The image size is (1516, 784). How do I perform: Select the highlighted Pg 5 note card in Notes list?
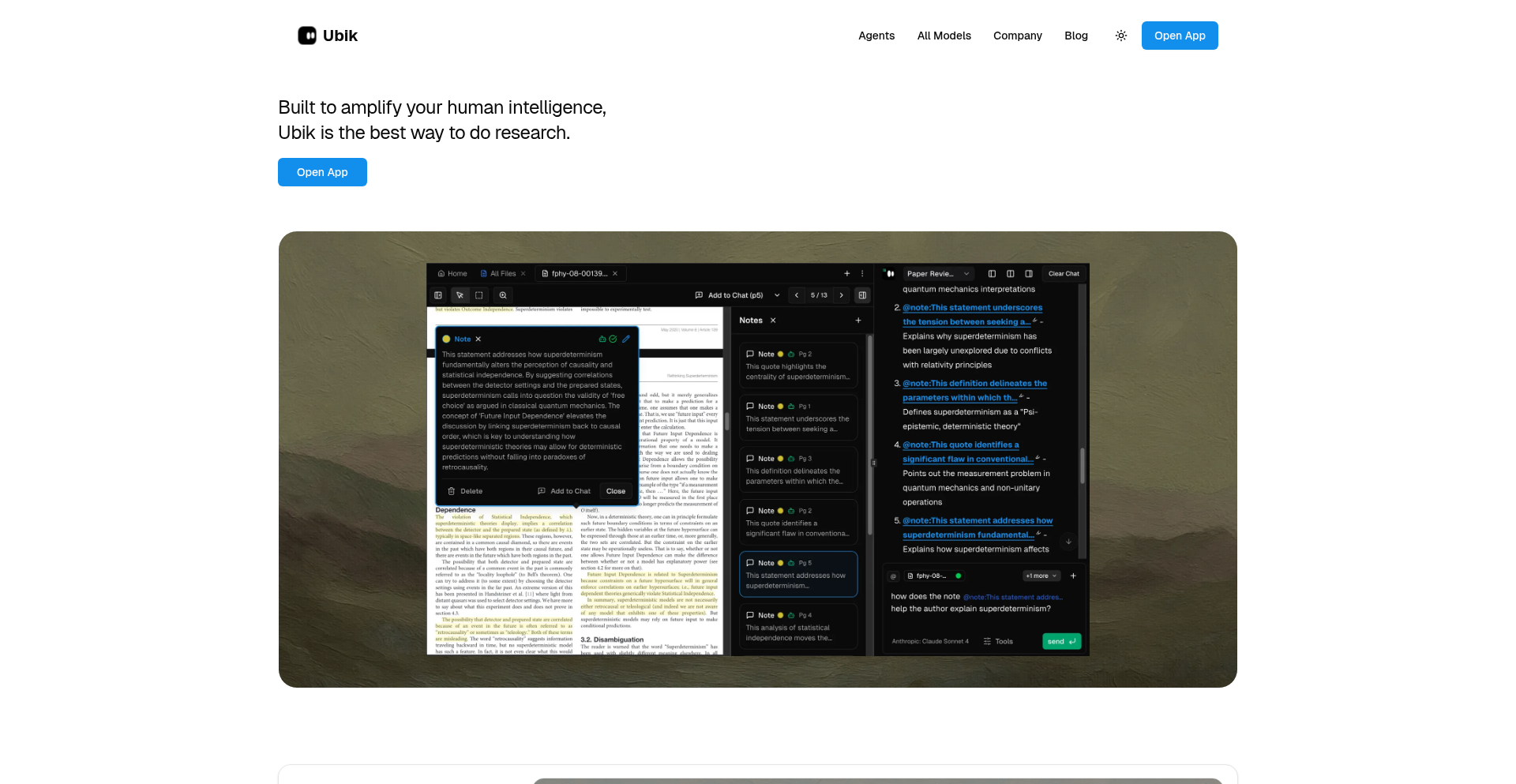798,574
